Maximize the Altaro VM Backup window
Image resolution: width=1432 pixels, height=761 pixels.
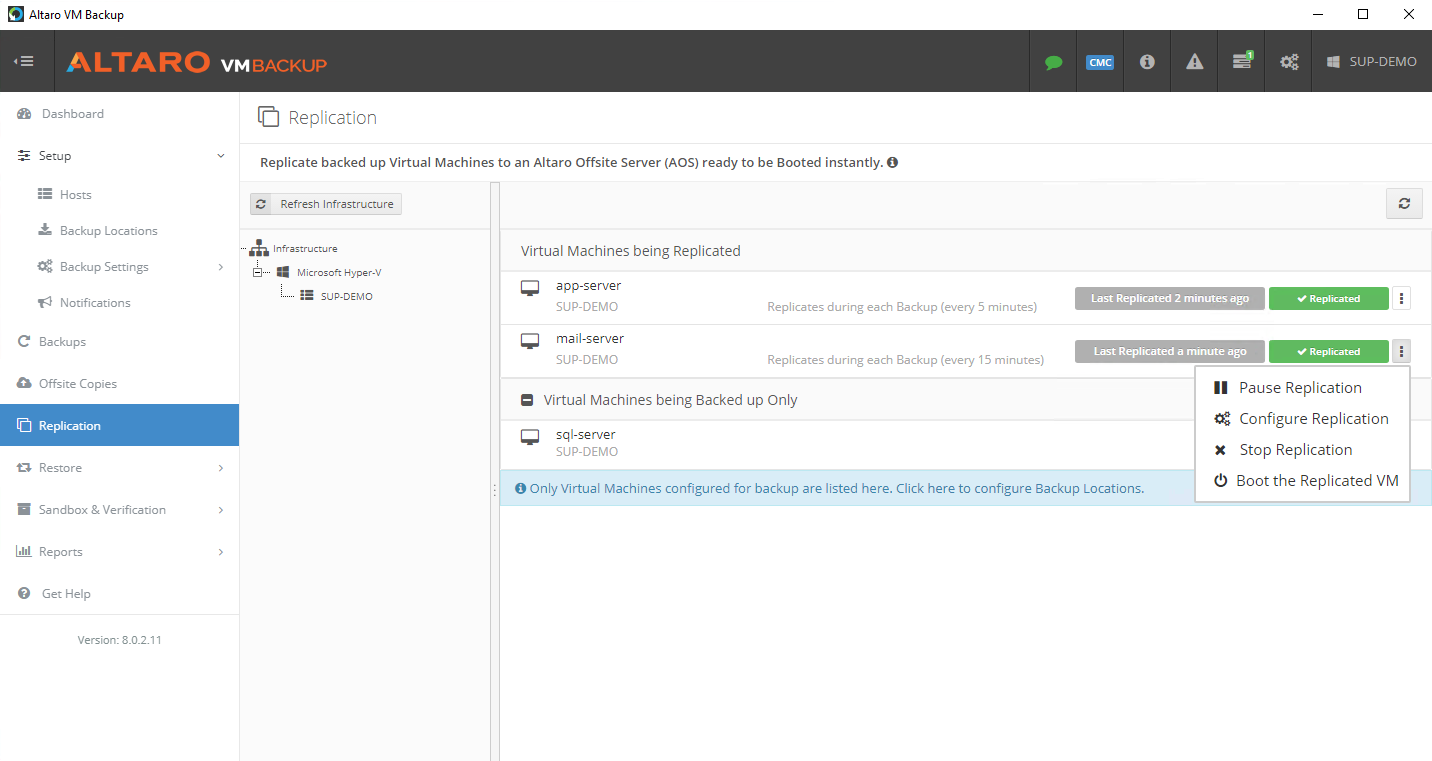pyautogui.click(x=1363, y=14)
